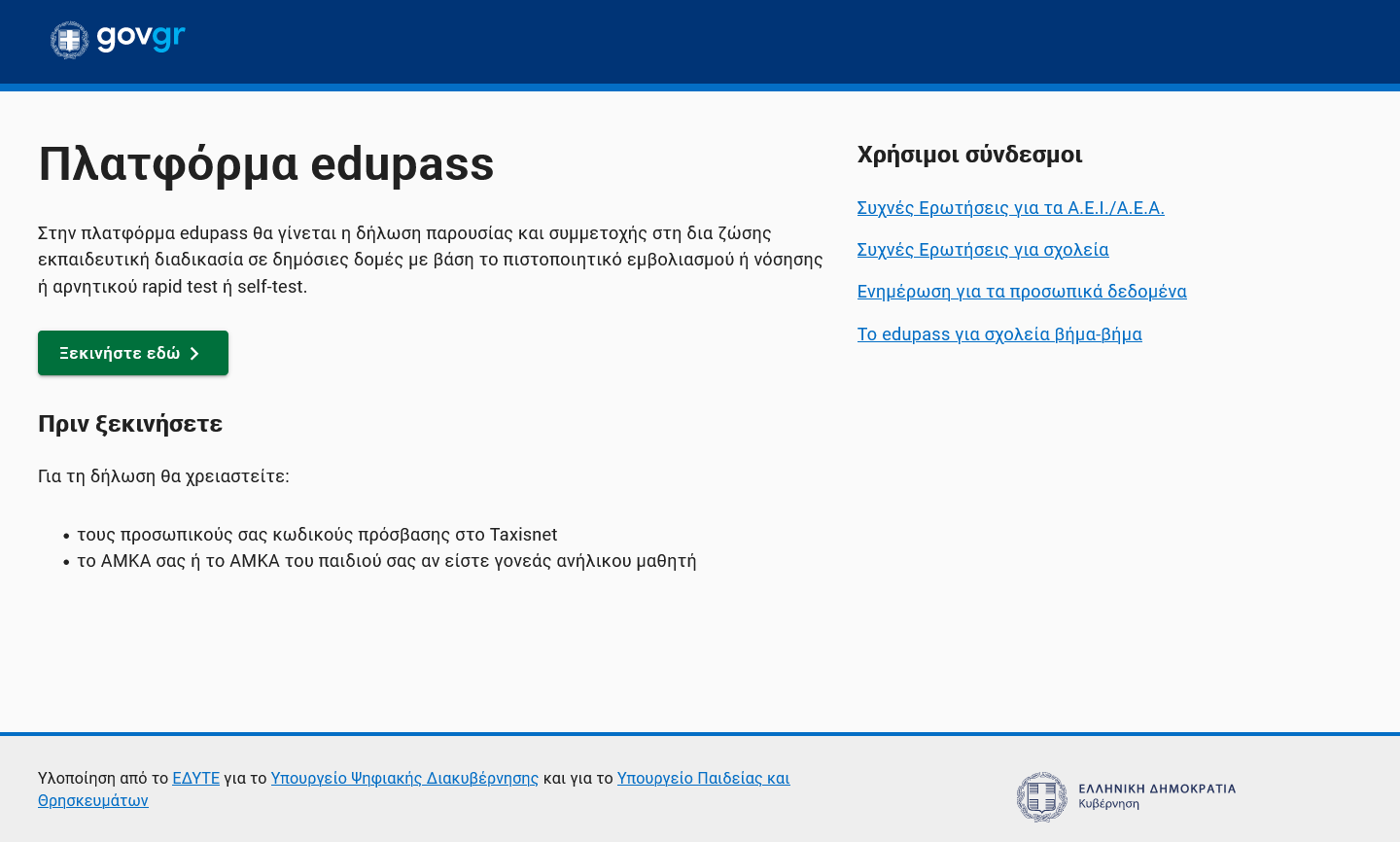Open Συχνές Ερωτήσεις για τα Α.Ε.Ι./Α.Ε.Α. link
The width and height of the screenshot is (1400, 842).
pos(1010,207)
